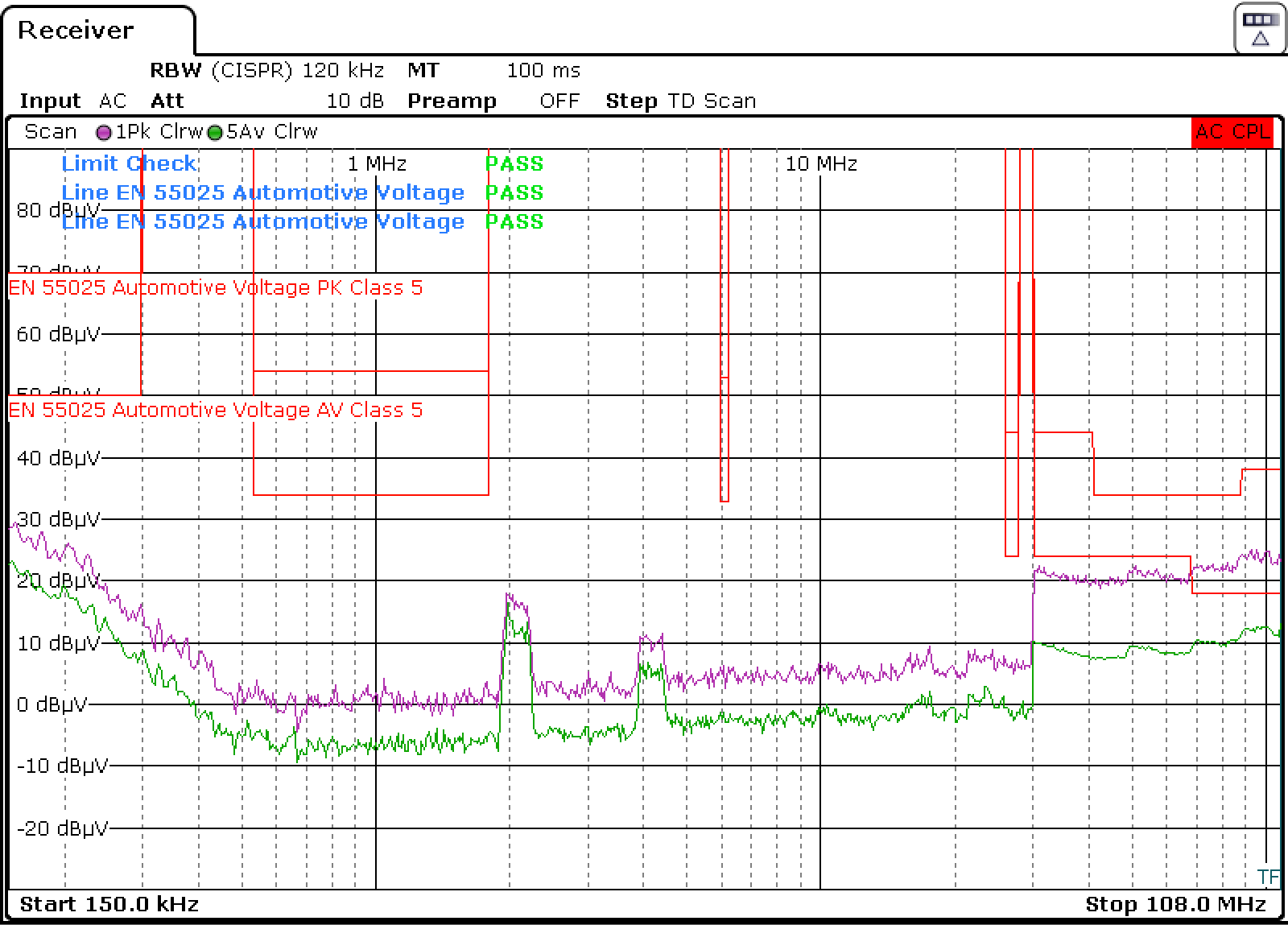The image size is (1288, 925).
Task: Click the Start 150.0 kHz frequency field
Action: (109, 904)
